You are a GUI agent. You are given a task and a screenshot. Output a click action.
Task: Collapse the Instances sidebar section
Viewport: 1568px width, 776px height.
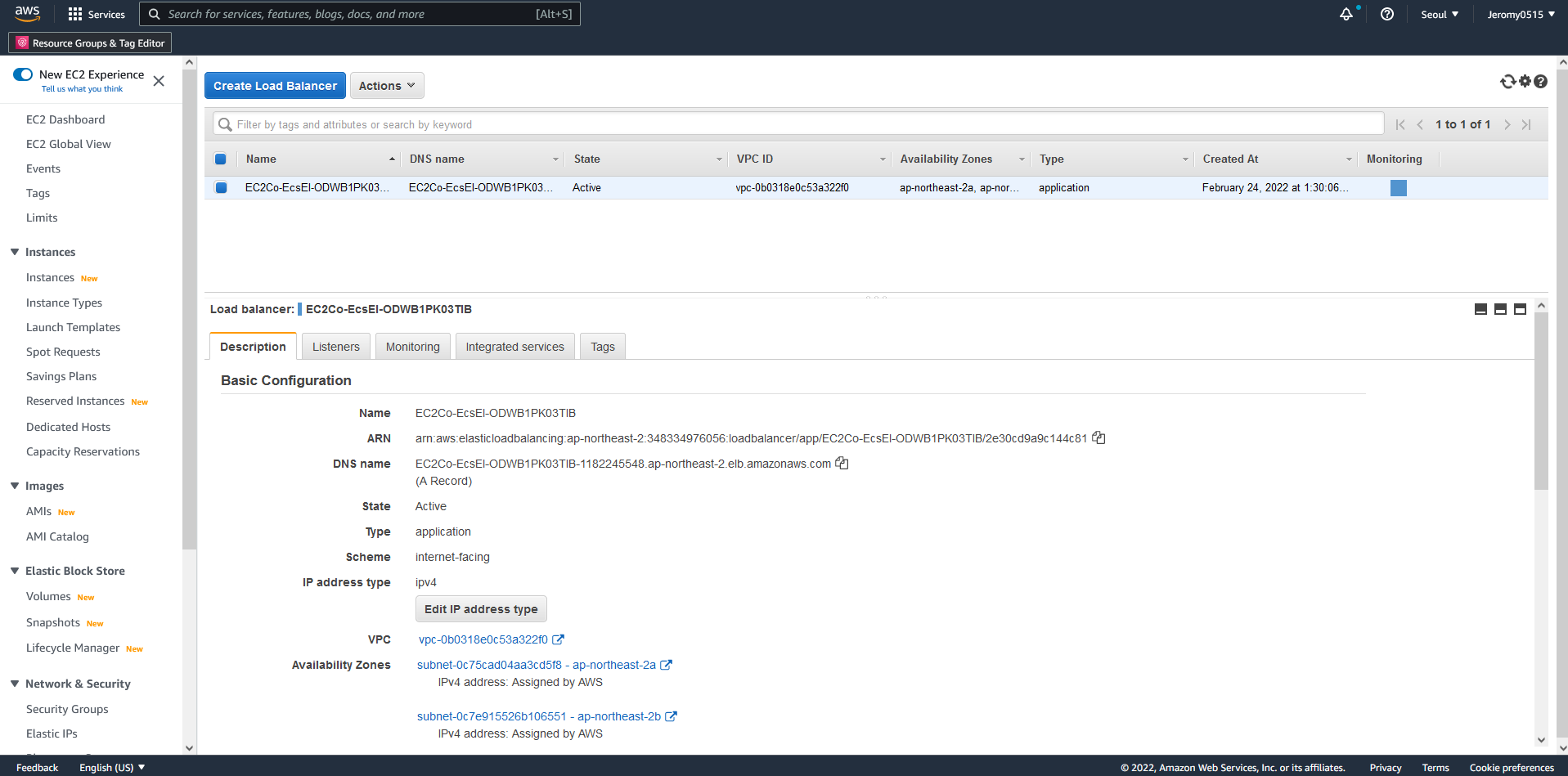[x=15, y=252]
